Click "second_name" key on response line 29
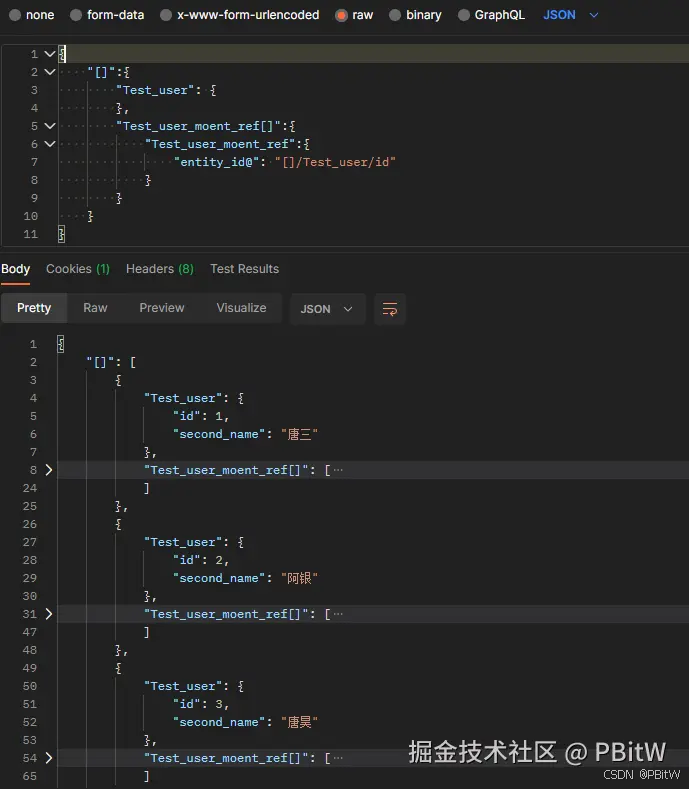This screenshot has height=789, width=689. click(x=219, y=578)
